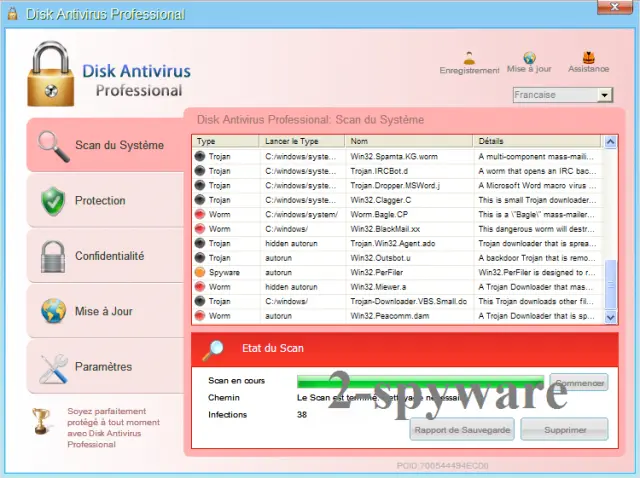
Task: Open the Paramètres tab
Action: click(105, 367)
